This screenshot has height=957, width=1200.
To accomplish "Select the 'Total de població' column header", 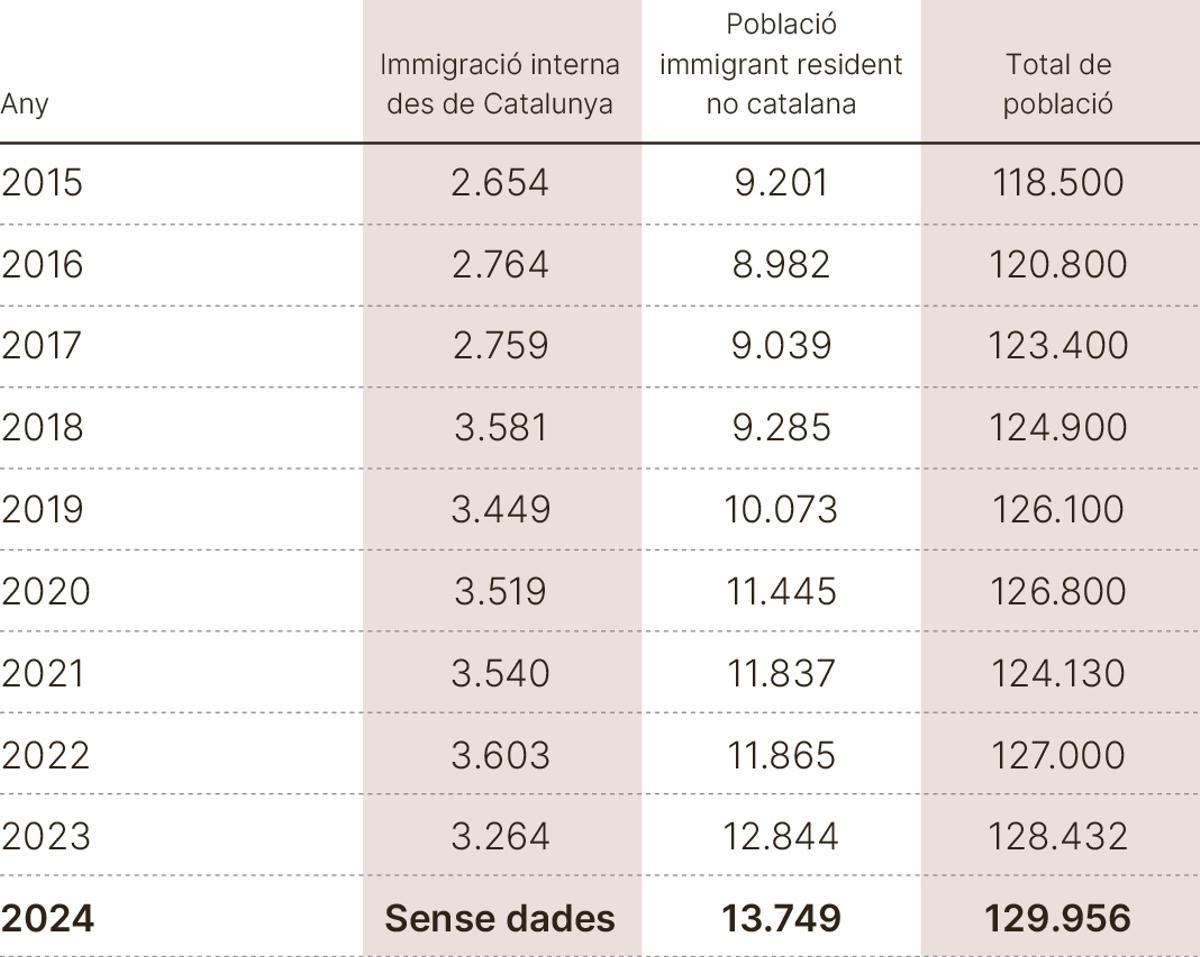I will tap(1058, 84).
